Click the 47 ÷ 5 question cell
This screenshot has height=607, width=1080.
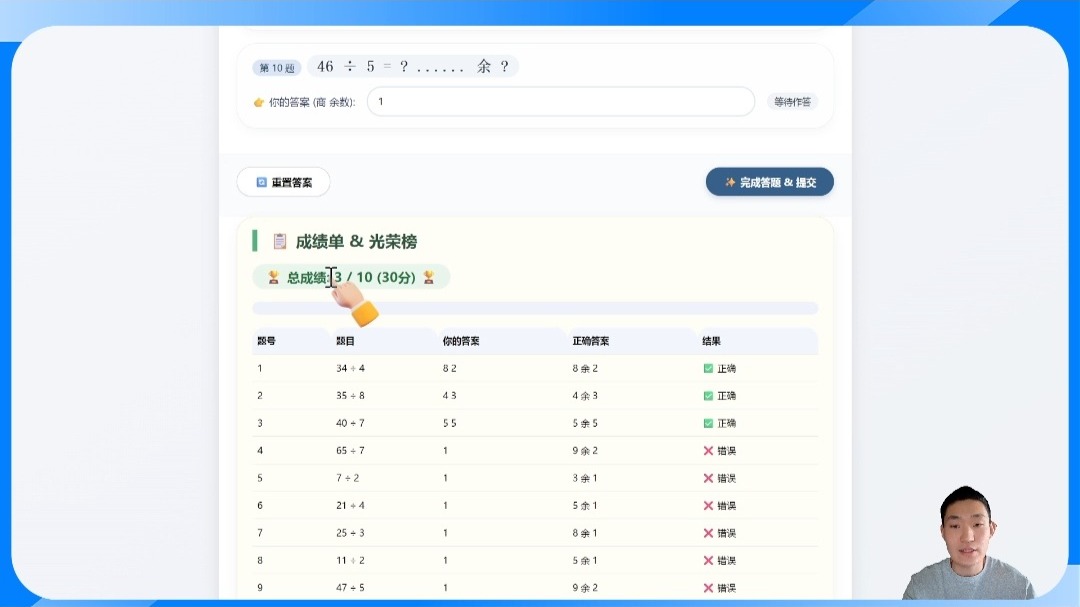tap(351, 588)
